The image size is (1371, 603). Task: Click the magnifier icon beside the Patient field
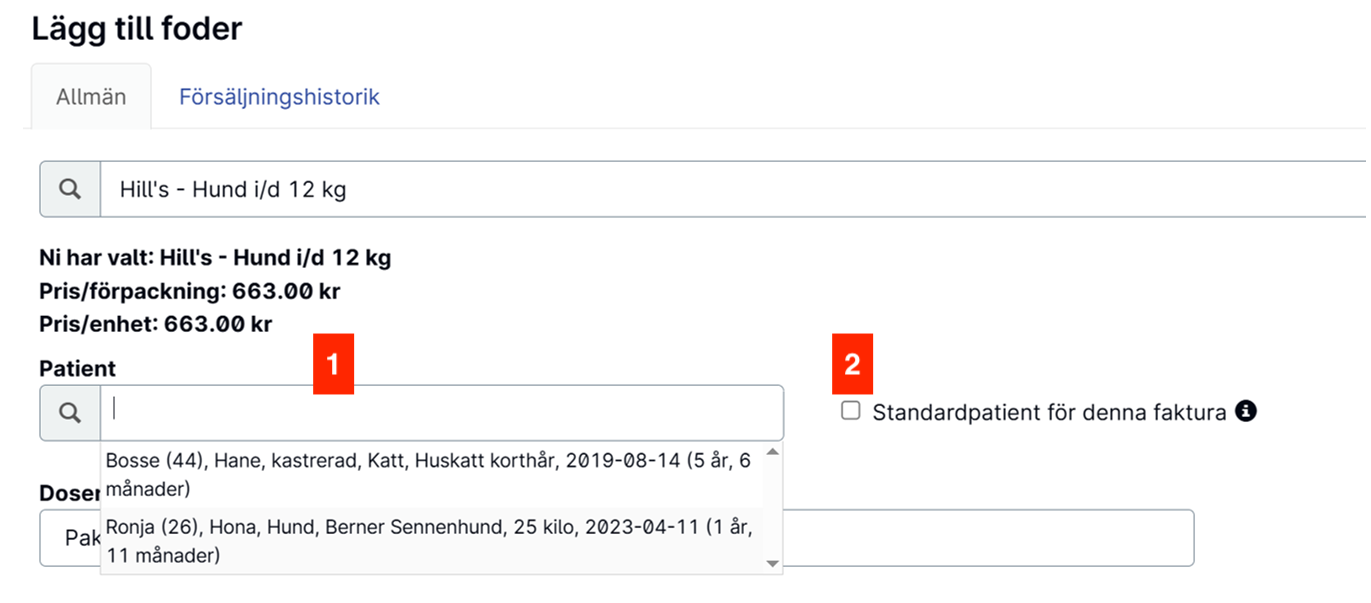coord(70,413)
